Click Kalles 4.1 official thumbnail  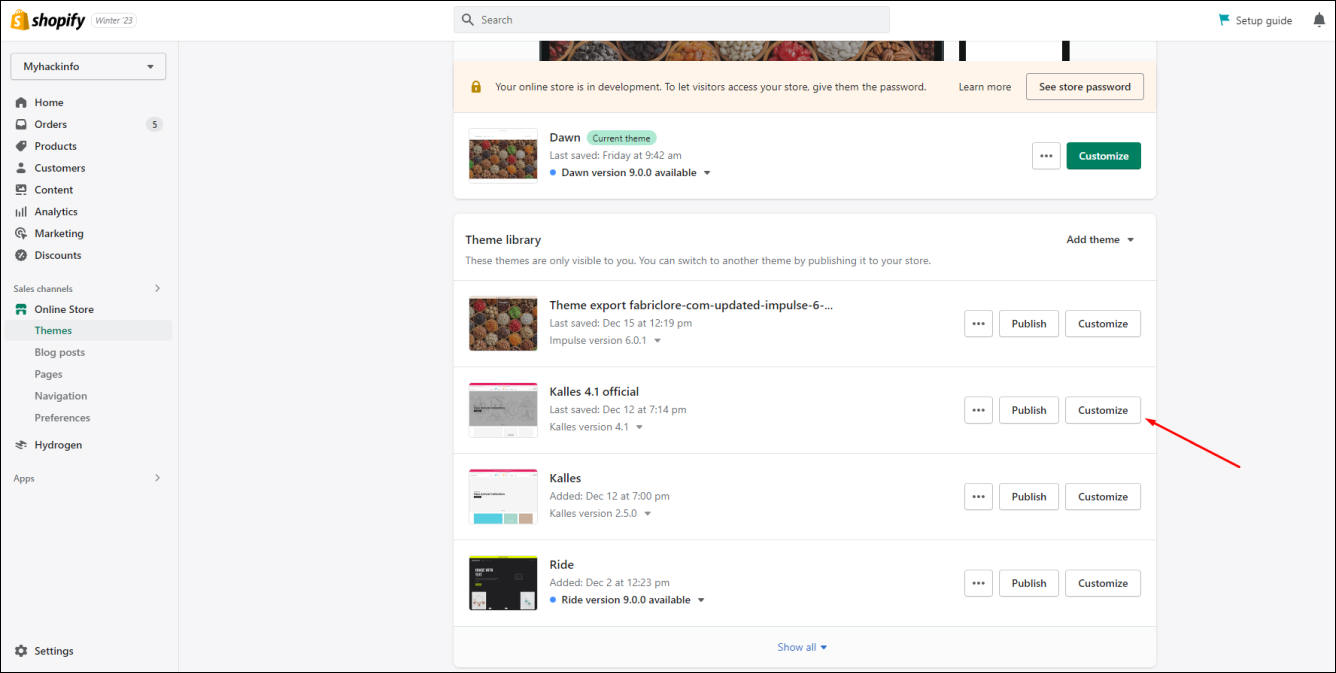click(x=503, y=410)
